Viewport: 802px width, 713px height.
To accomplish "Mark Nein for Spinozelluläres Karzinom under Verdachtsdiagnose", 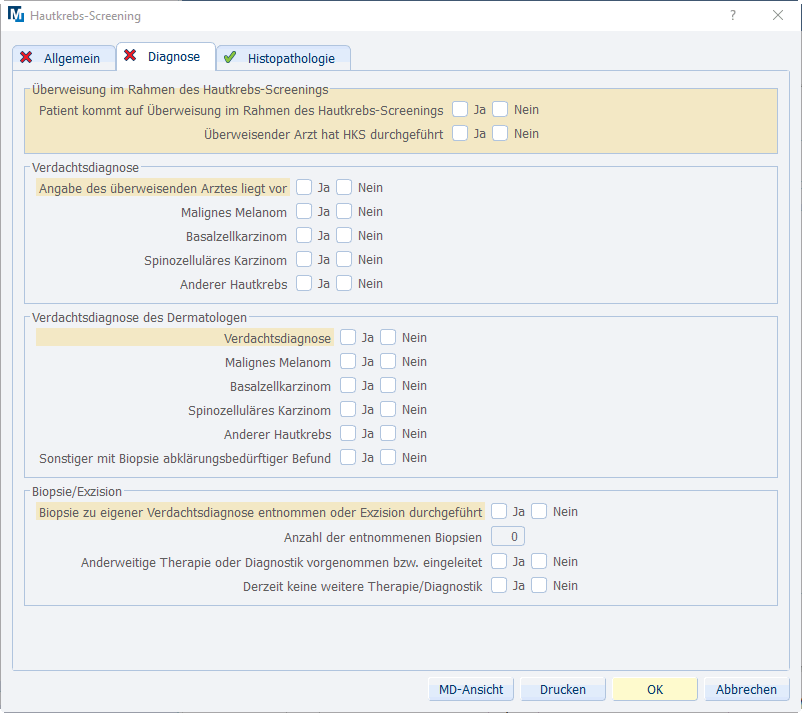I will [344, 260].
